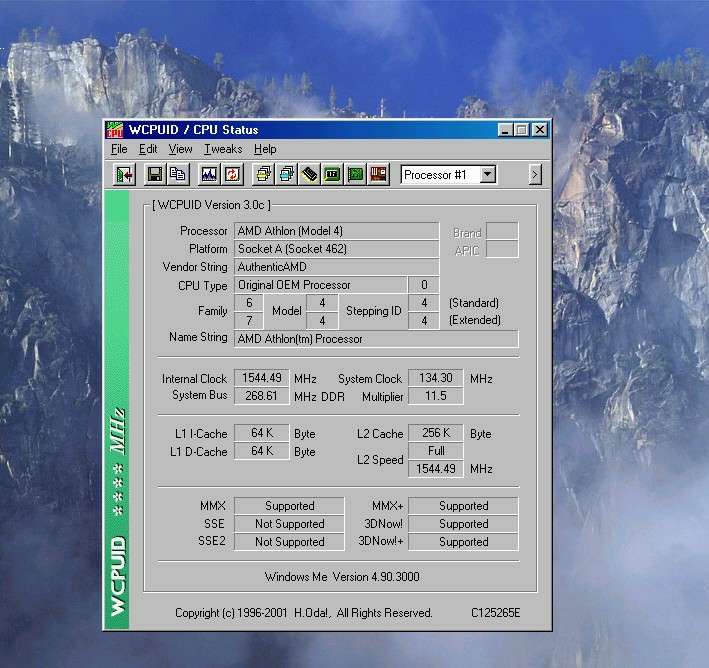Click the L1 I-Cache value 64 K
Image resolution: width=709 pixels, height=668 pixels.
point(261,433)
